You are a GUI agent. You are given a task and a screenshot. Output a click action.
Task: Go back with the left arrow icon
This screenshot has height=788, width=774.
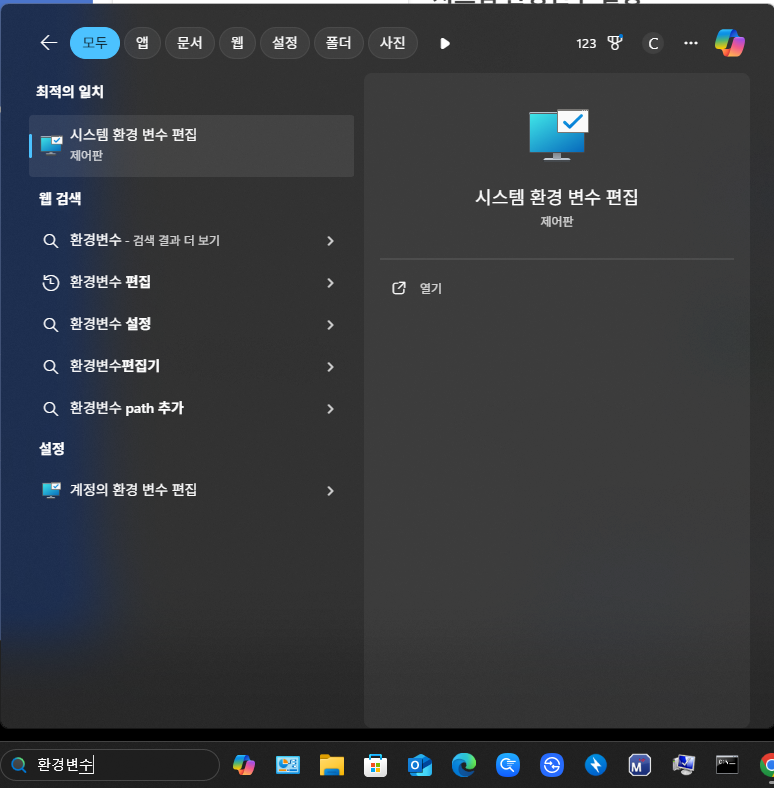(x=49, y=43)
